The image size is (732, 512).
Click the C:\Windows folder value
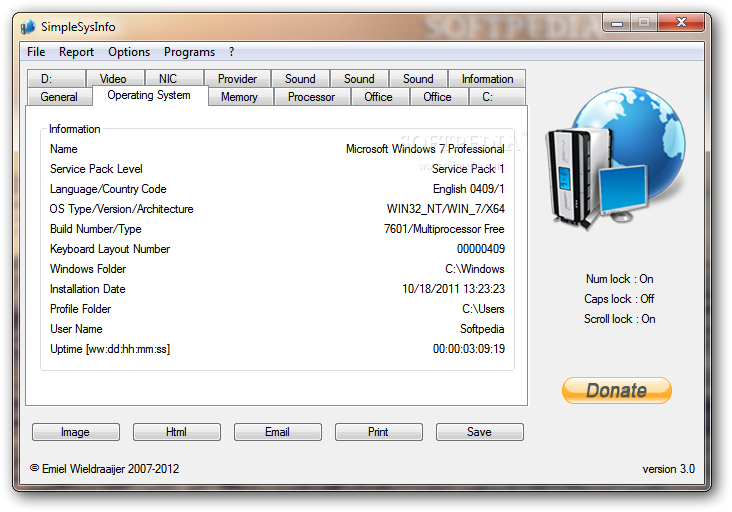(475, 269)
